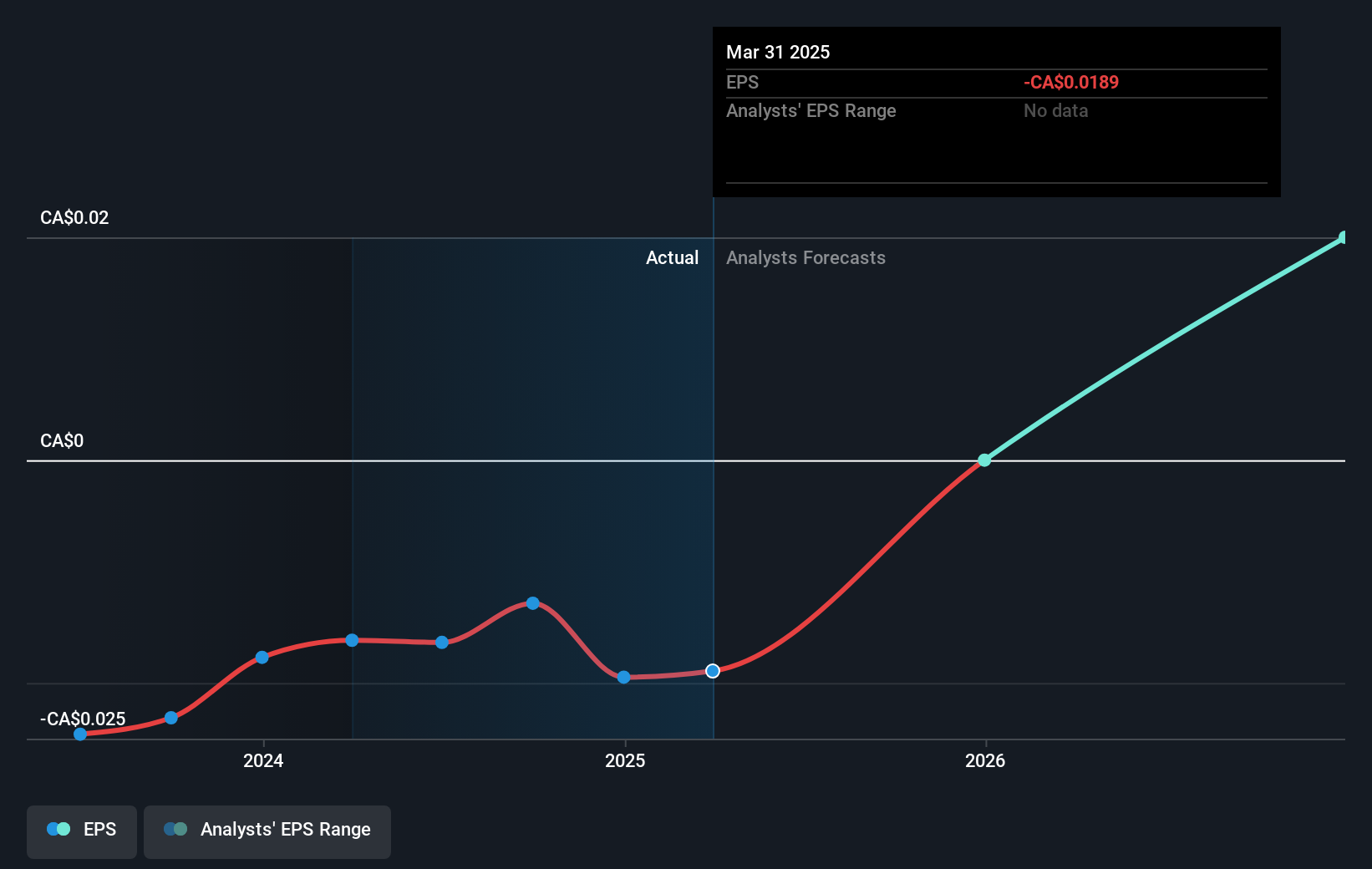This screenshot has height=869, width=1372.
Task: Click the -CA$0.0189 EPS value link
Action: point(1071,82)
